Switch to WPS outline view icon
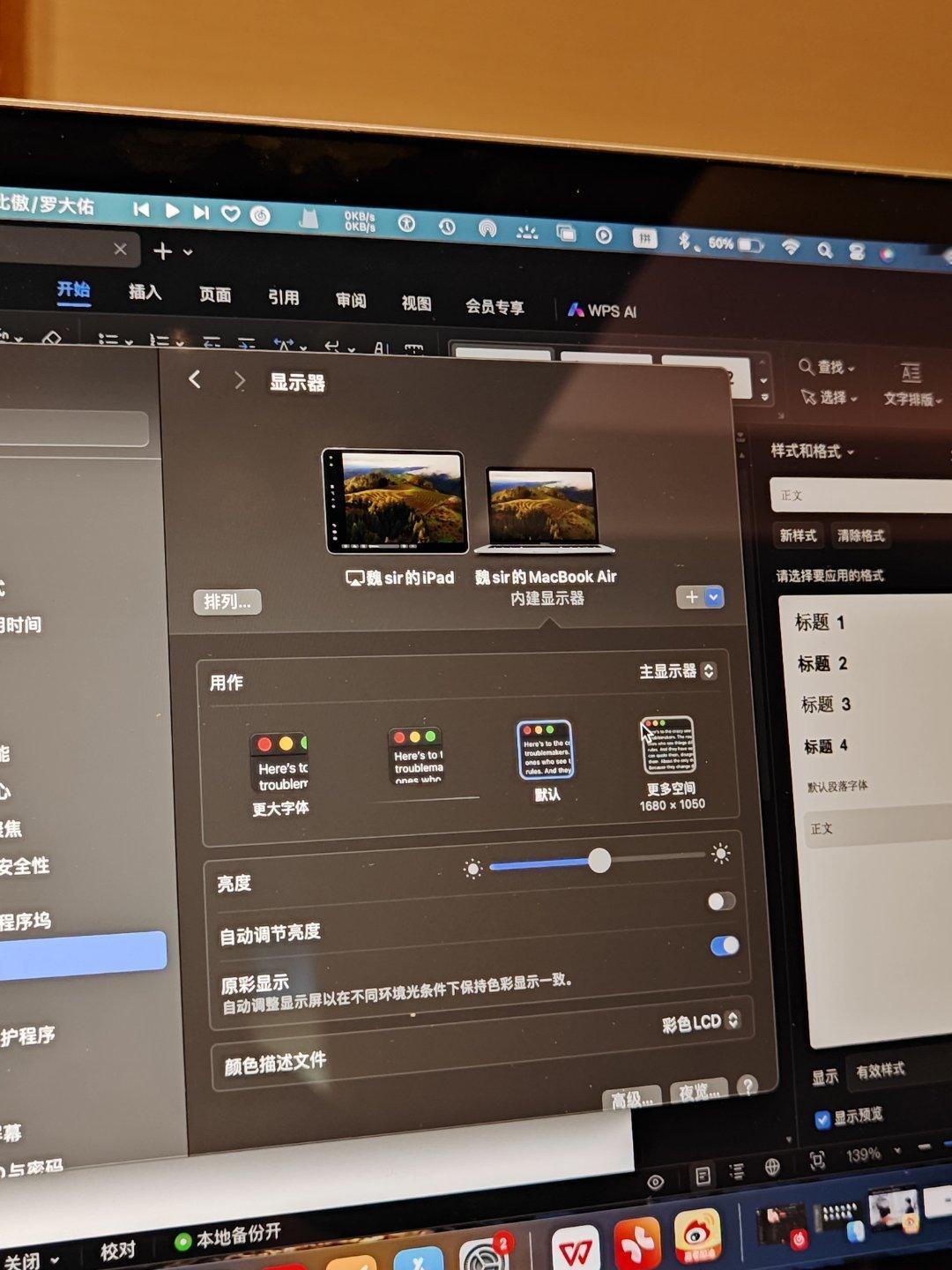This screenshot has height=1270, width=952. point(737,1171)
